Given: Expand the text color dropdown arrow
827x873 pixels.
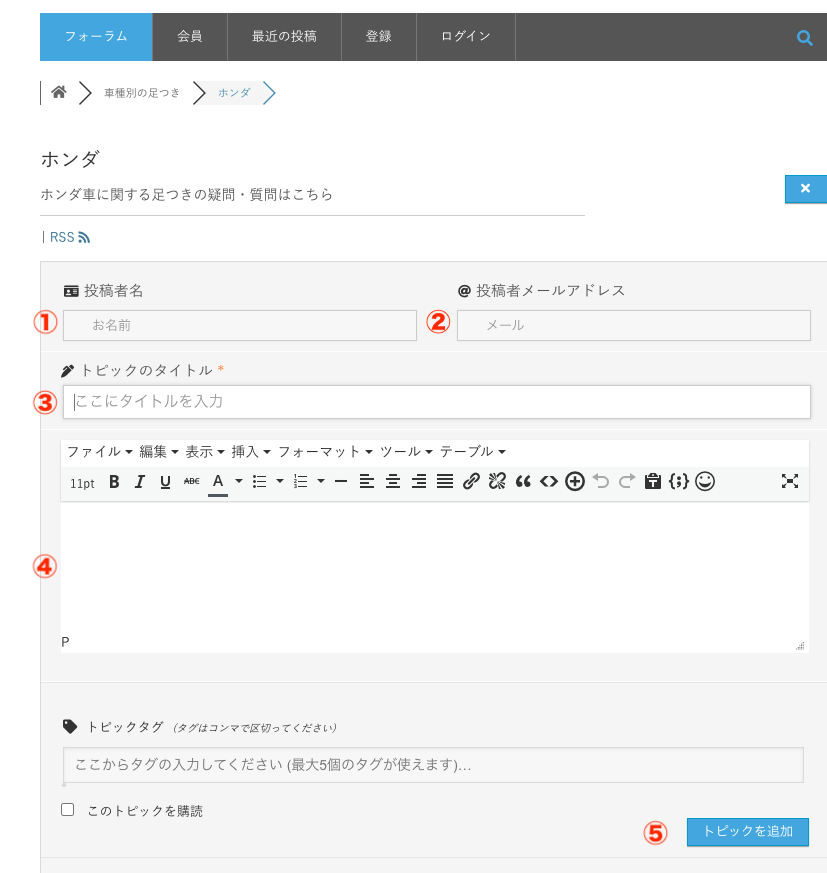Looking at the screenshot, I should [239, 482].
